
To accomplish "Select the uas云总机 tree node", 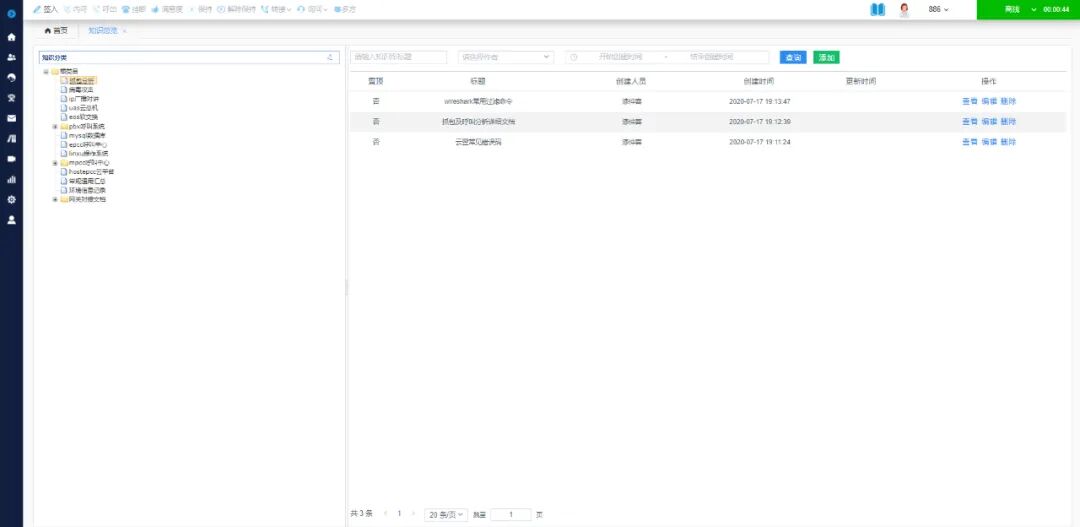I will (83, 108).
